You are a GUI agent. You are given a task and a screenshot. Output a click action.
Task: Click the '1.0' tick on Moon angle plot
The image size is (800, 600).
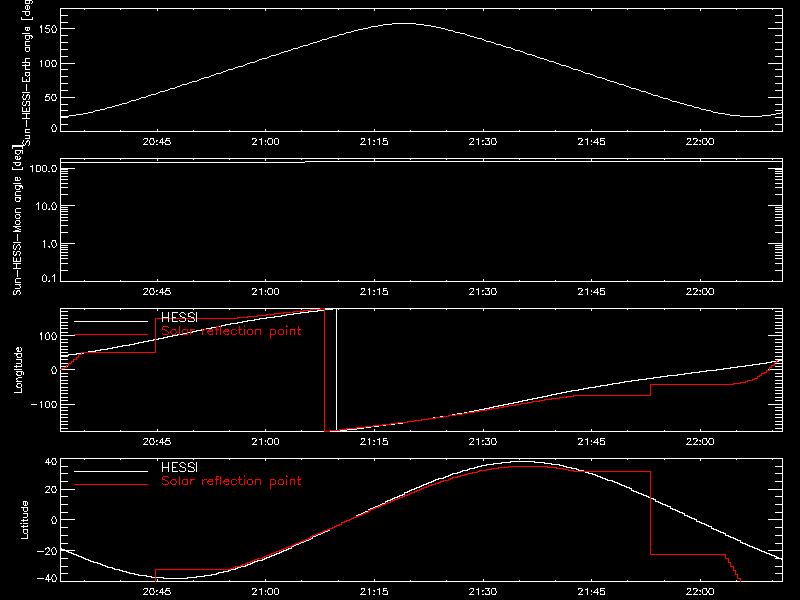(x=49, y=244)
